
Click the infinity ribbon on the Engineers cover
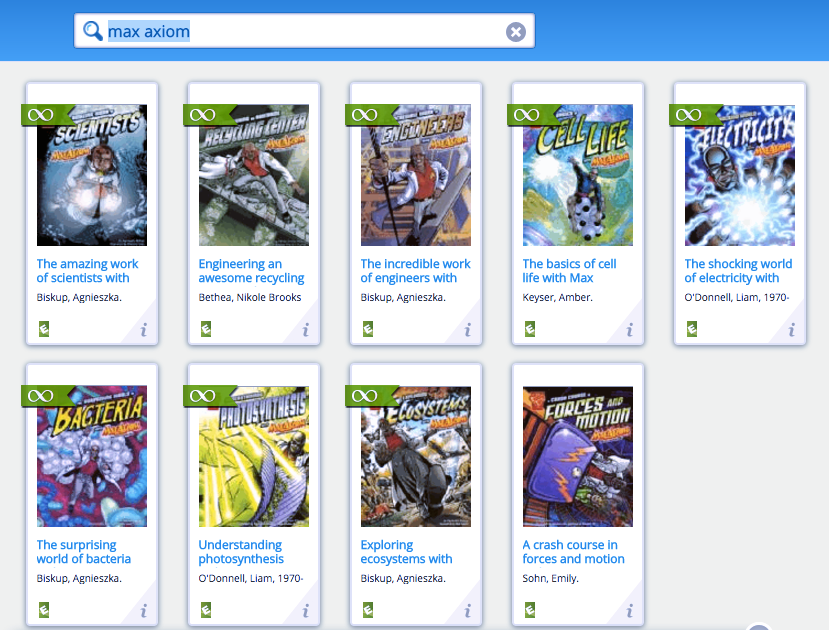point(369,115)
